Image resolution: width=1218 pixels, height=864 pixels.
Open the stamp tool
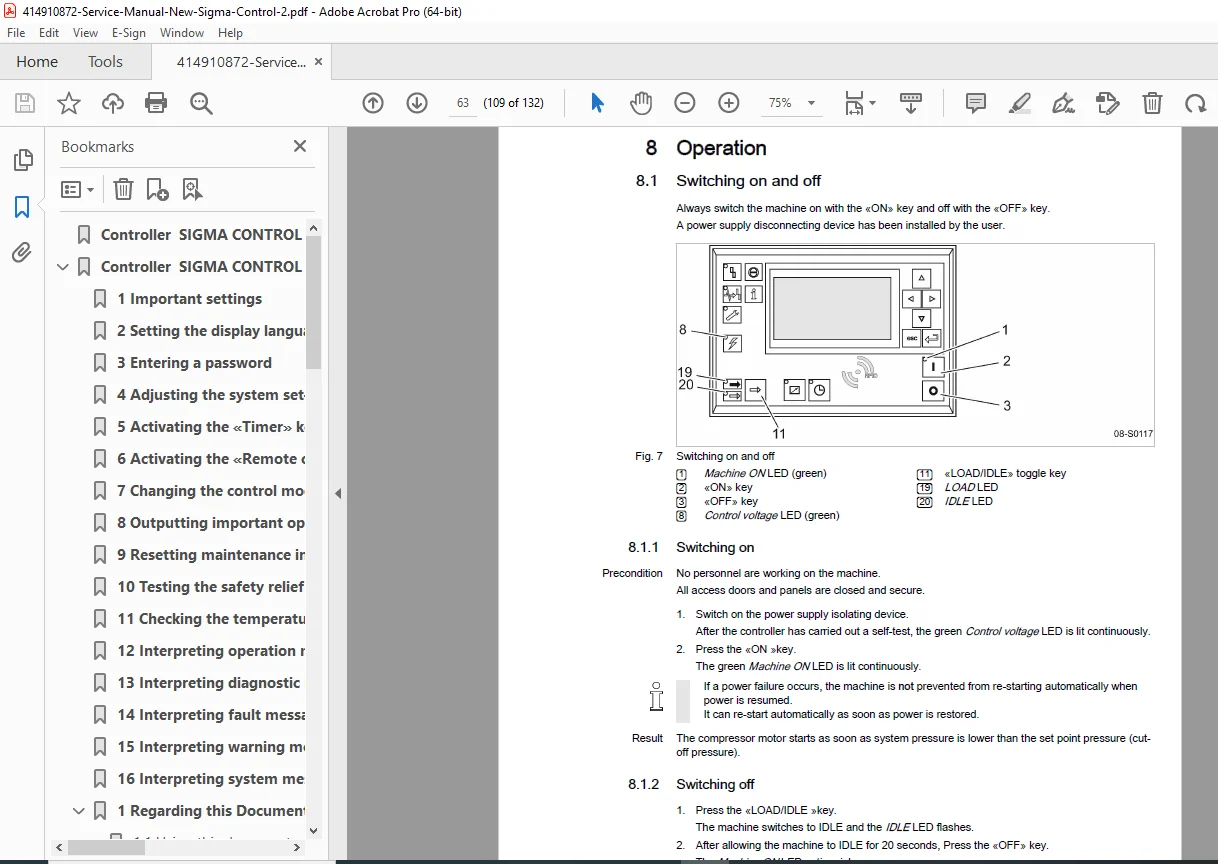(1107, 103)
